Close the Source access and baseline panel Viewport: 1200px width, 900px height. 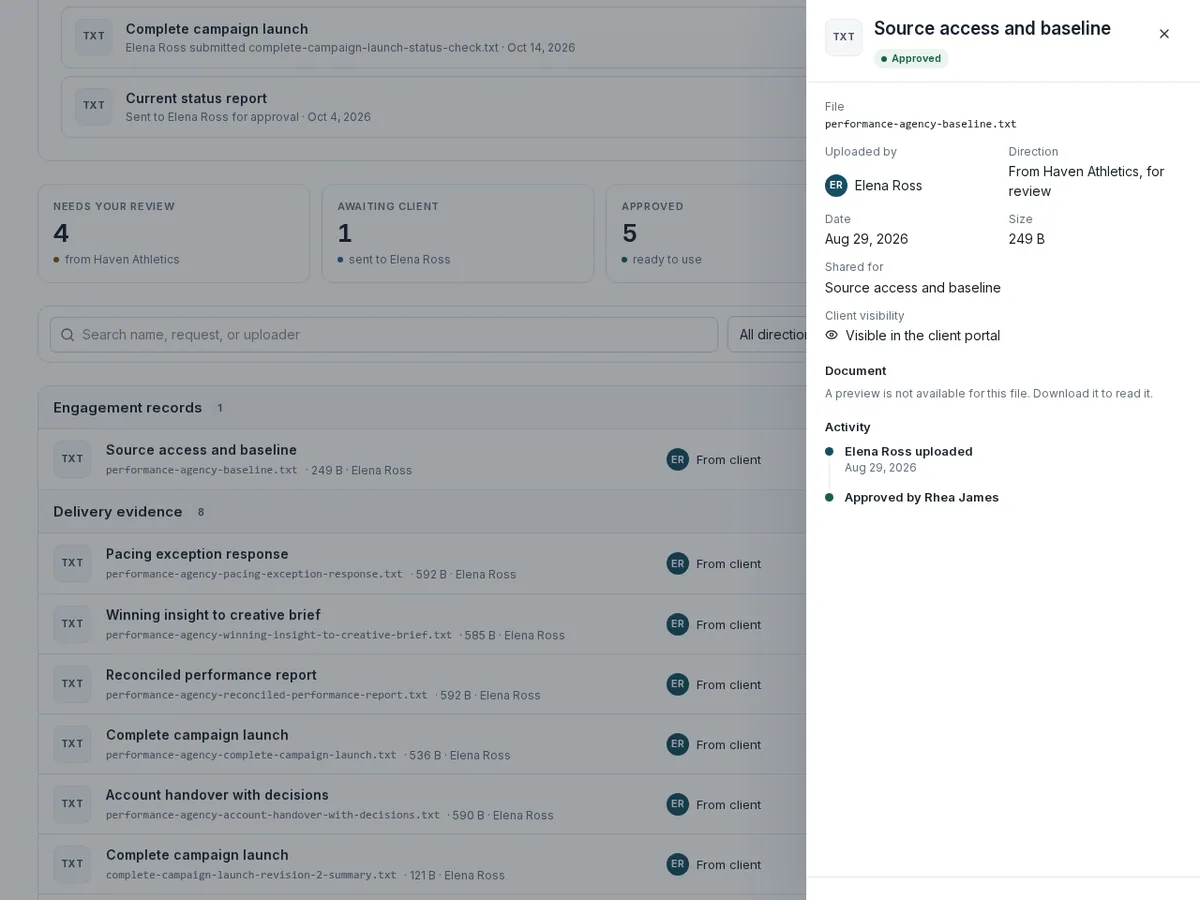pos(1164,34)
